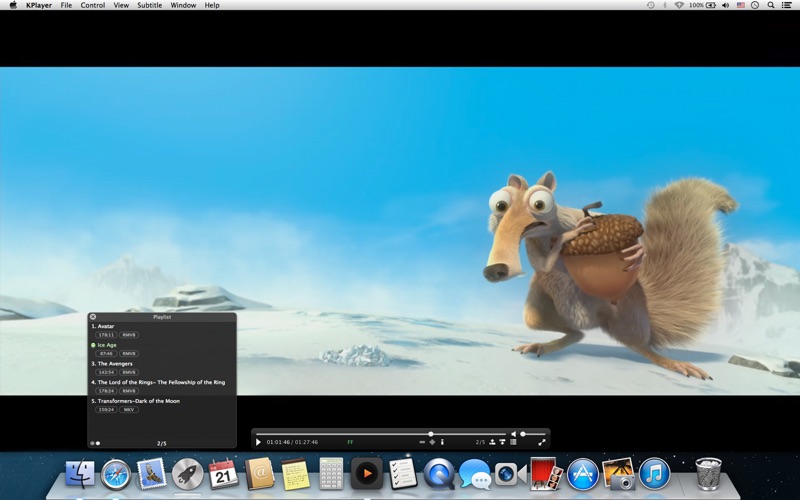
Task: Click the Wi-Fi status icon
Action: [x=679, y=5]
